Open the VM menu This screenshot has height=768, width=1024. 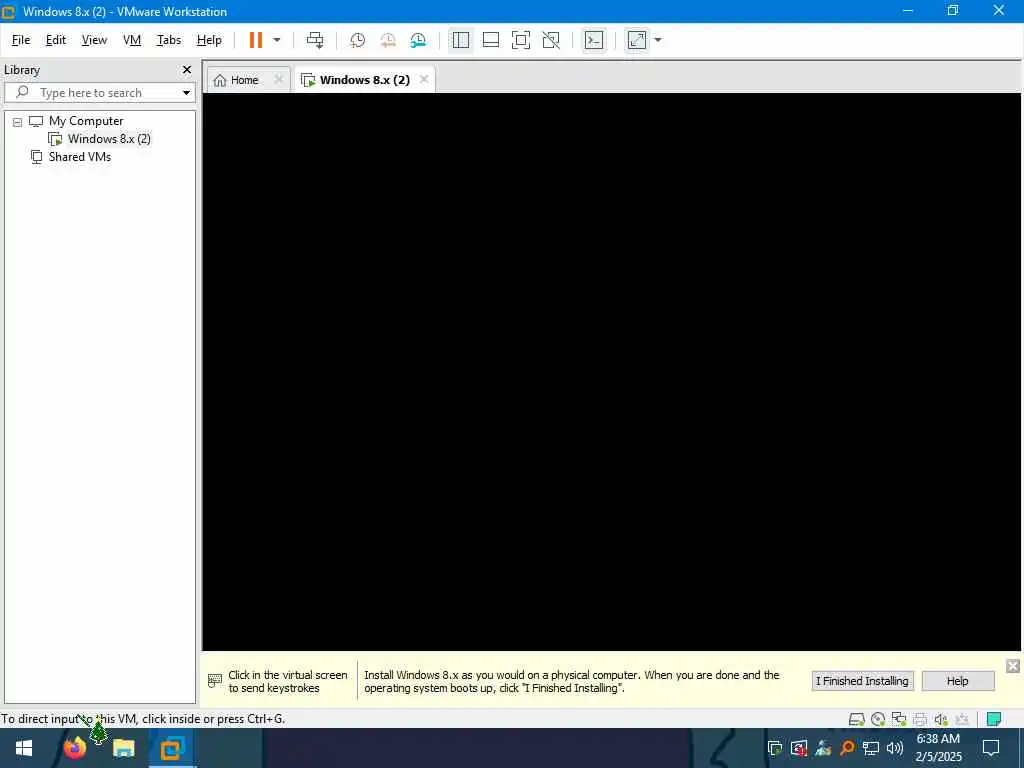(132, 40)
